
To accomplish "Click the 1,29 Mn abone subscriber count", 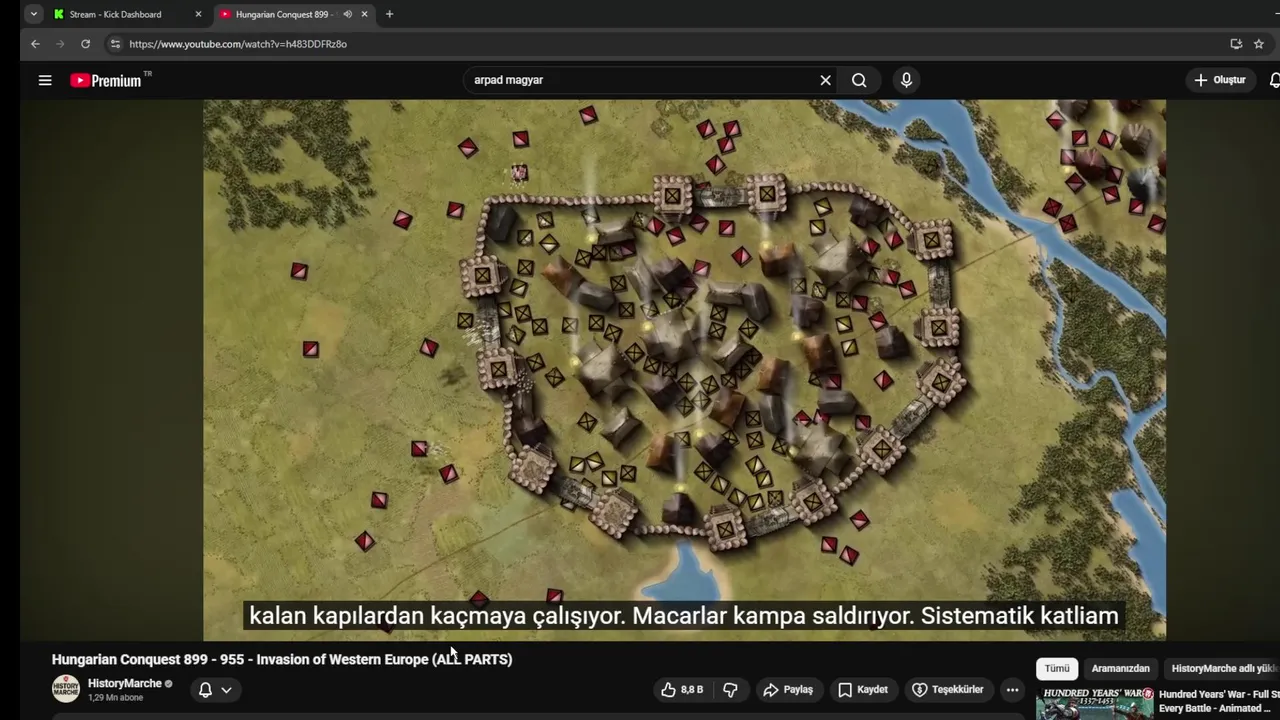I will tap(115, 697).
